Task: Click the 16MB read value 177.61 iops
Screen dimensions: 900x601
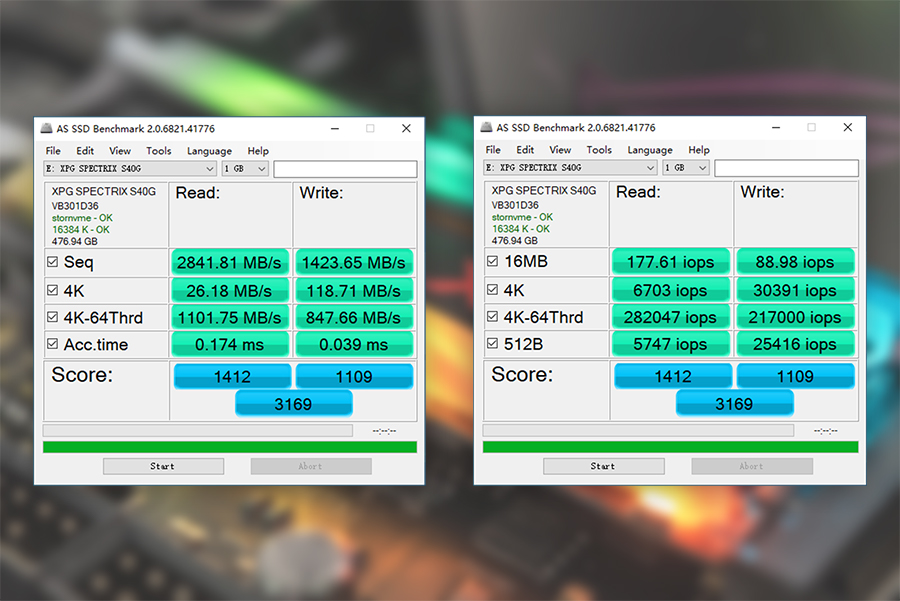Action: 670,262
